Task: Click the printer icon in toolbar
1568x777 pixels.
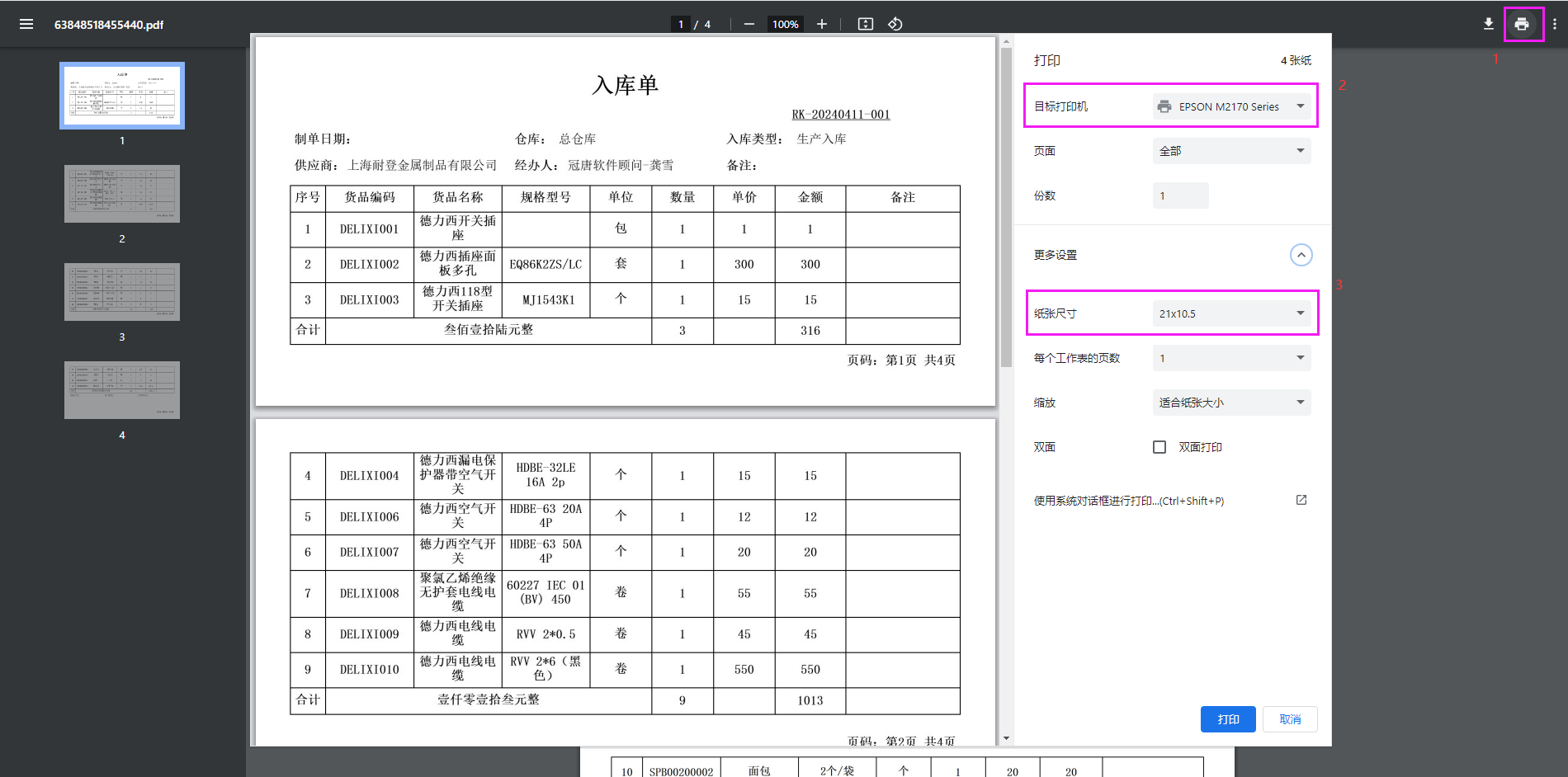Action: [1522, 24]
